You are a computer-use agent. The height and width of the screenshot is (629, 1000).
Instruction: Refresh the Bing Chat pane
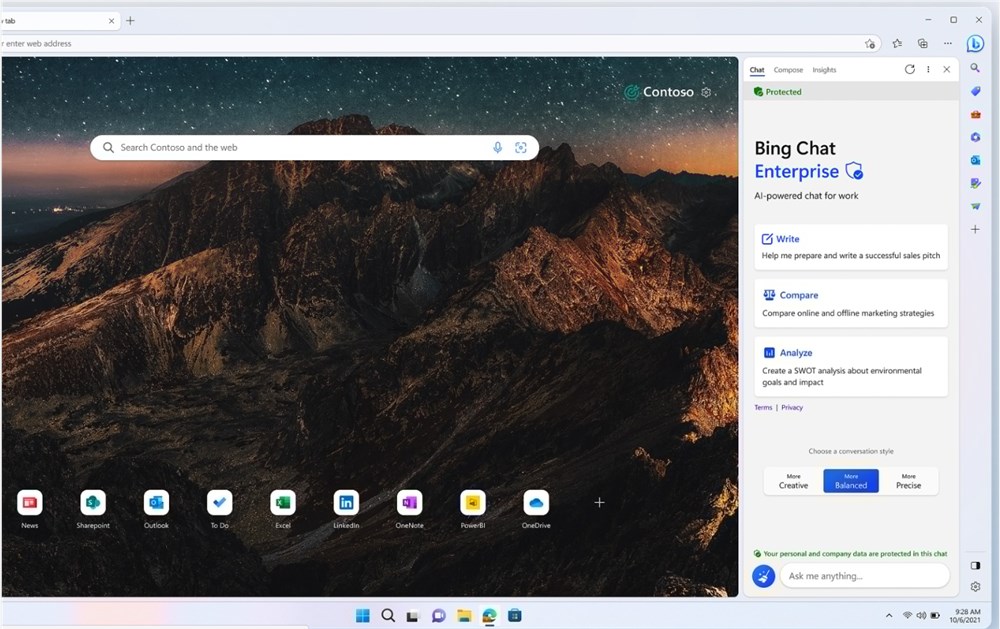909,70
